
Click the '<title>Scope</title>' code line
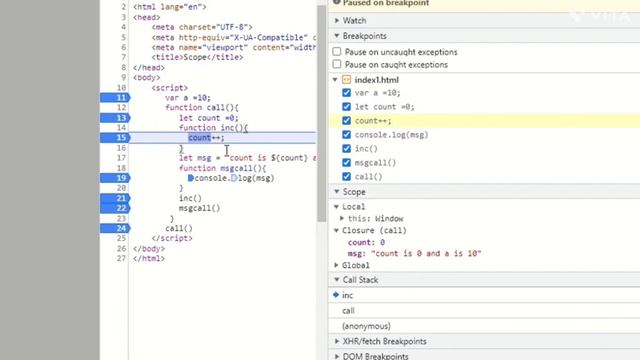197,57
